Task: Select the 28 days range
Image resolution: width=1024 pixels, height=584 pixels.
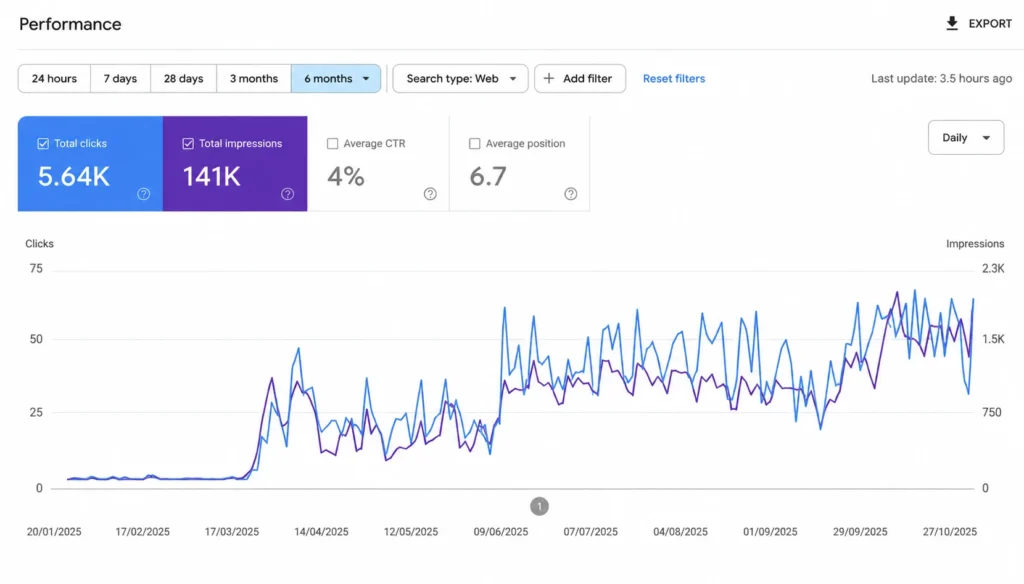Action: coord(184,78)
